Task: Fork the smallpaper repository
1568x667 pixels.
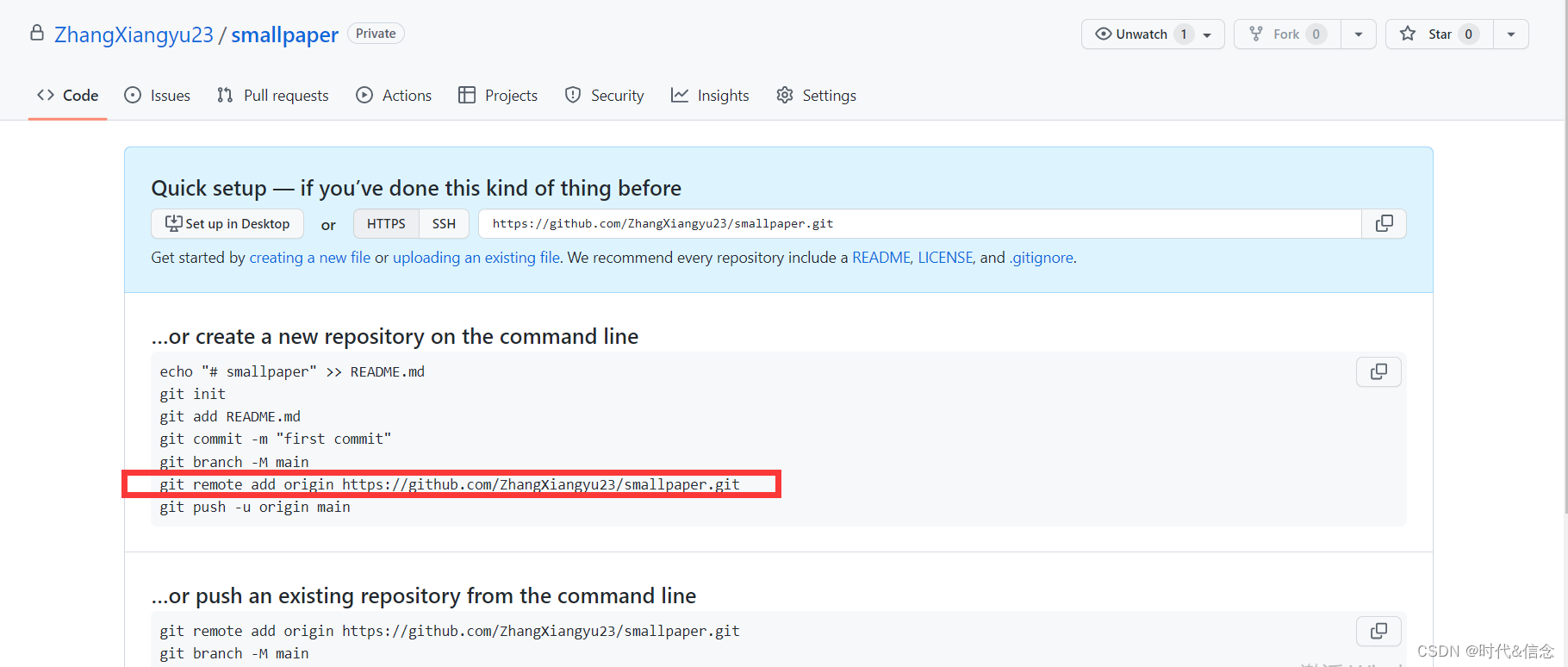Action: [1286, 34]
